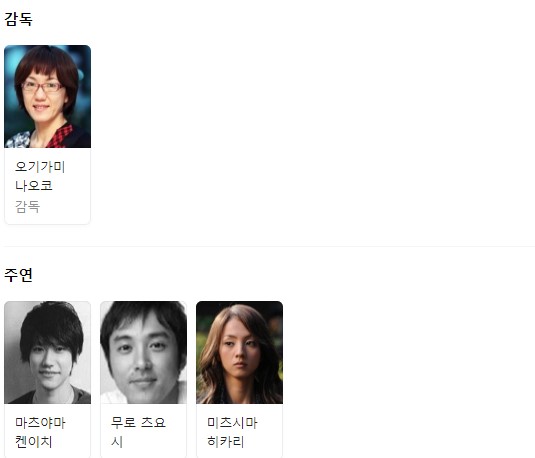Click the divider line between sections

[x=269, y=246]
